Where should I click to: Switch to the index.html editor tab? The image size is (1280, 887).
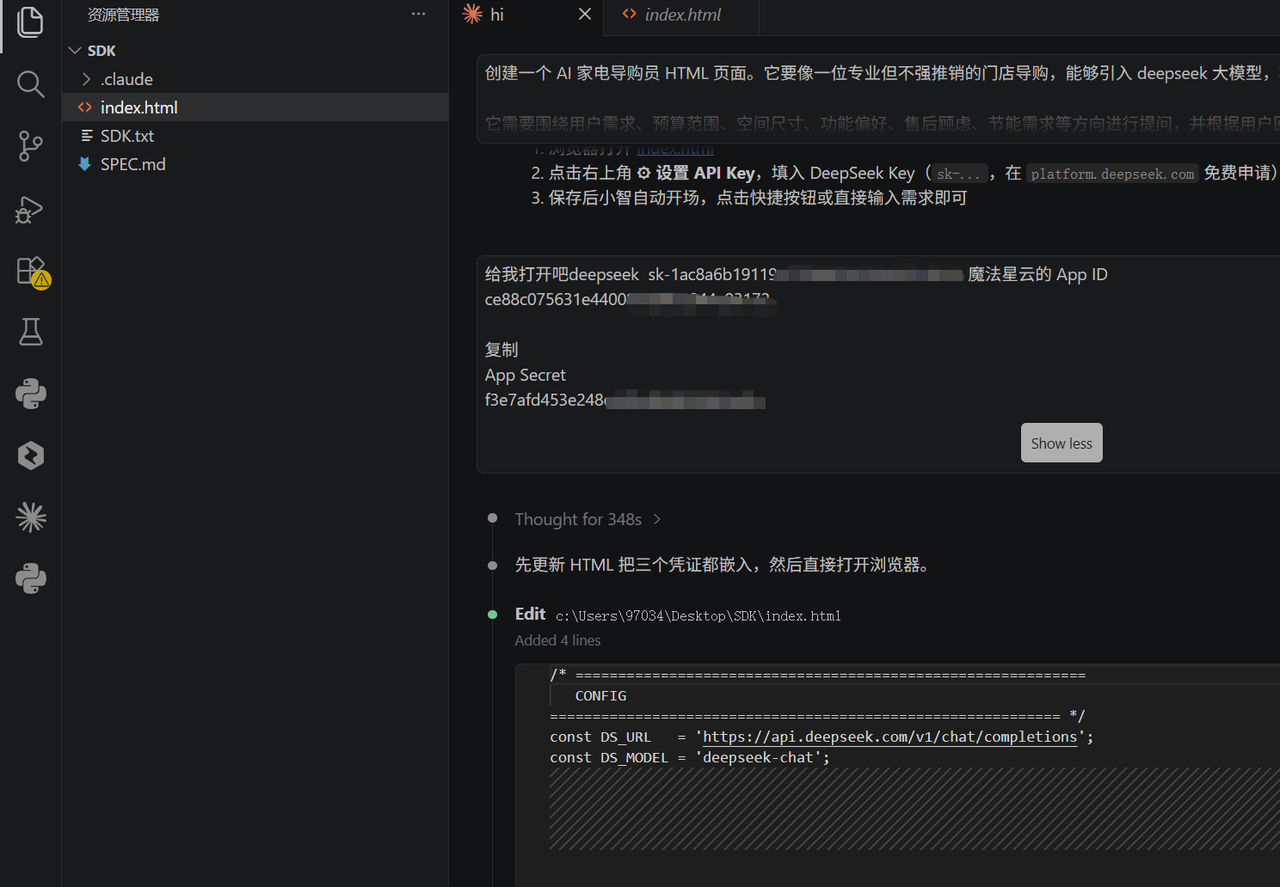click(x=682, y=14)
